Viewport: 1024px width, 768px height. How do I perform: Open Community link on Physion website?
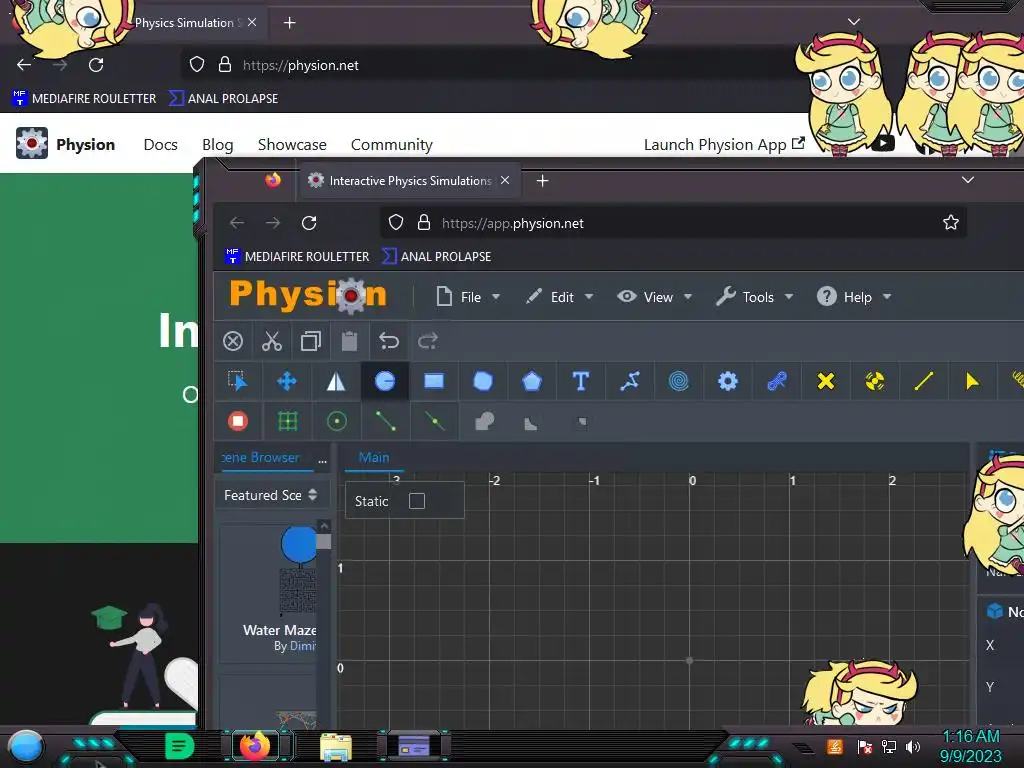tap(392, 144)
